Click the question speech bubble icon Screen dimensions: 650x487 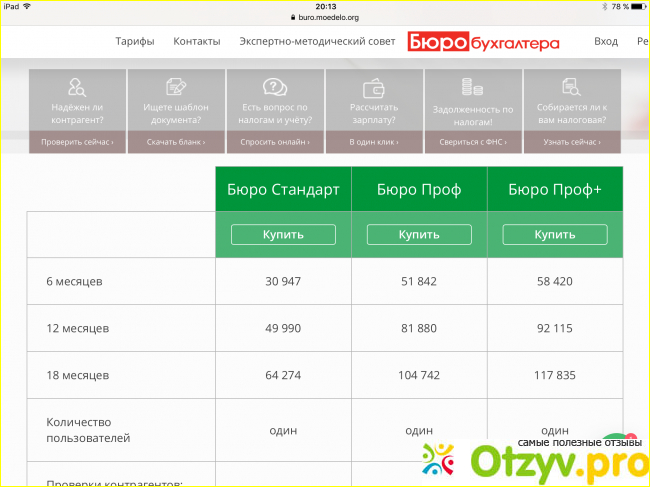click(x=274, y=87)
